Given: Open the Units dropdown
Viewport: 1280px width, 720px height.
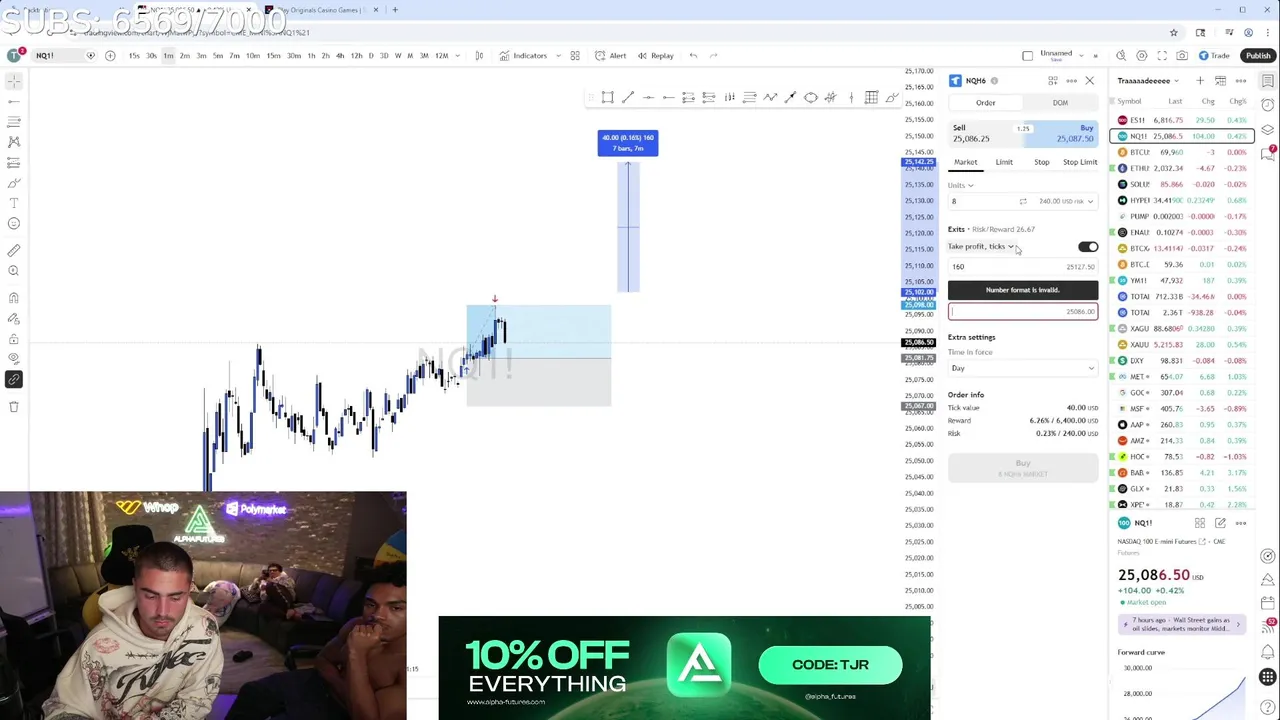Looking at the screenshot, I should pos(961,185).
